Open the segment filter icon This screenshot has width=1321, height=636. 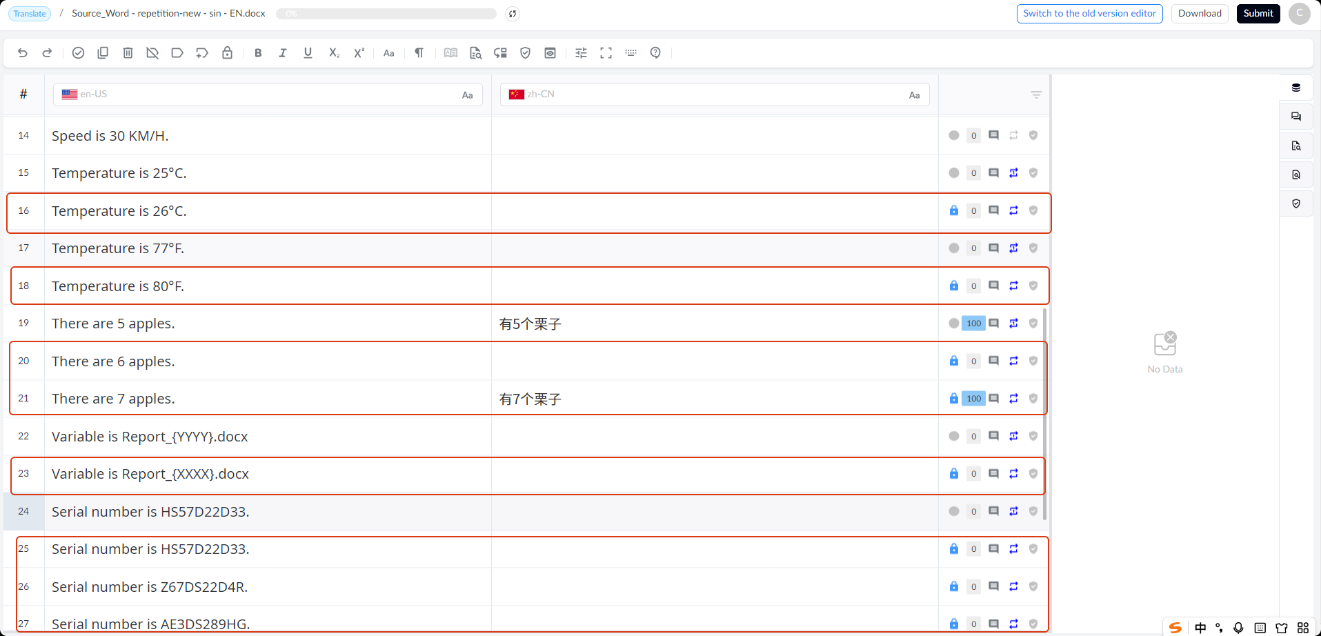1036,95
